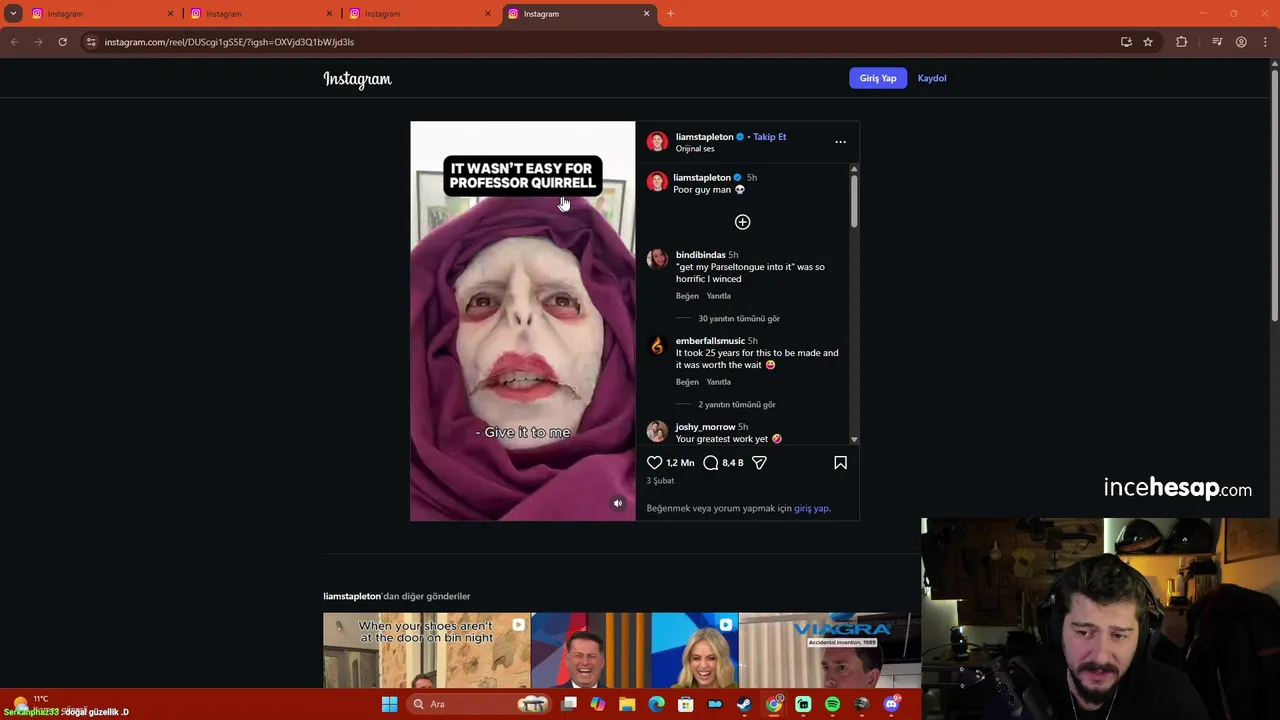
Task: Open Steam from the taskbar
Action: [744, 704]
